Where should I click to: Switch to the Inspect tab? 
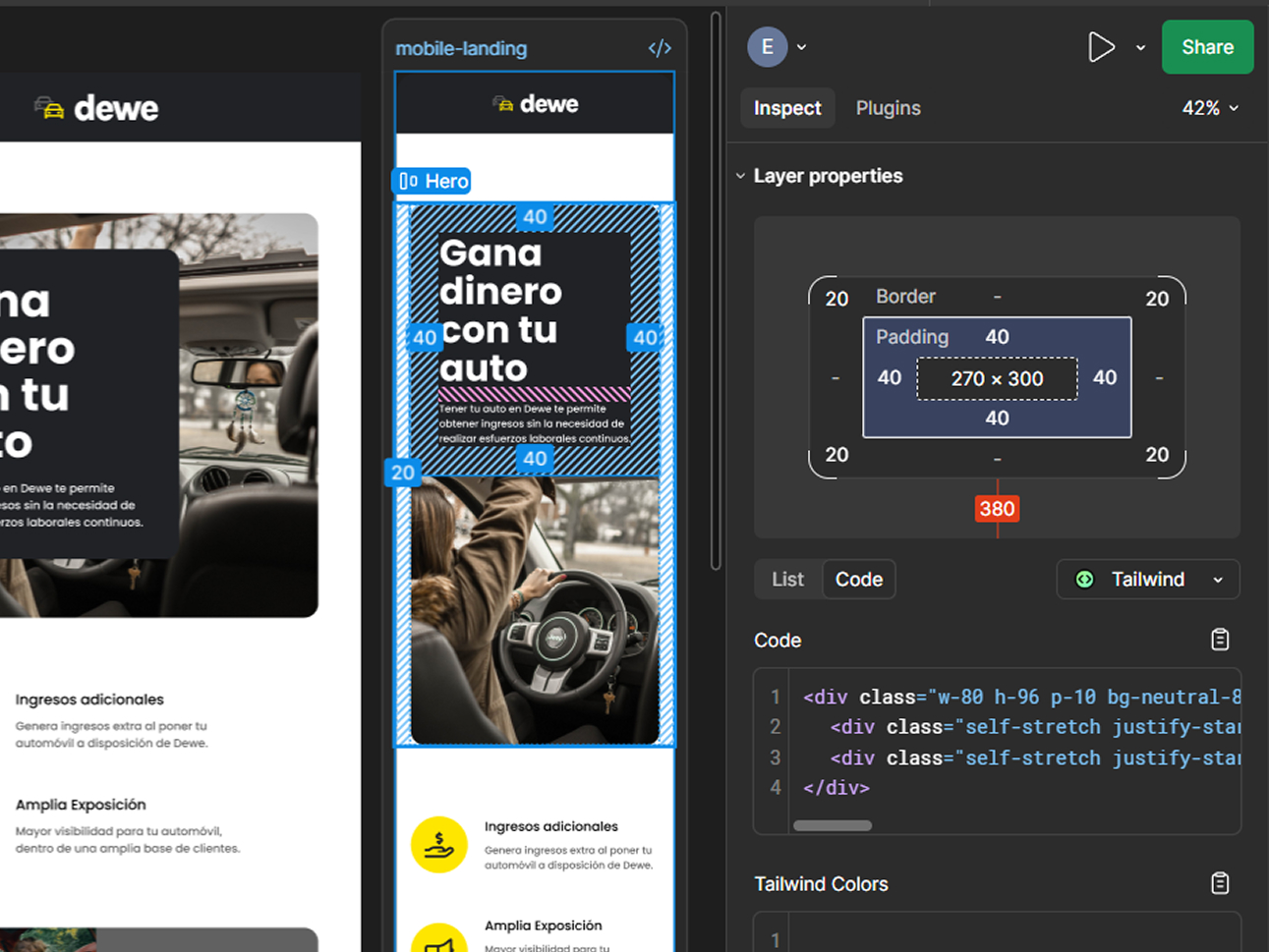786,108
